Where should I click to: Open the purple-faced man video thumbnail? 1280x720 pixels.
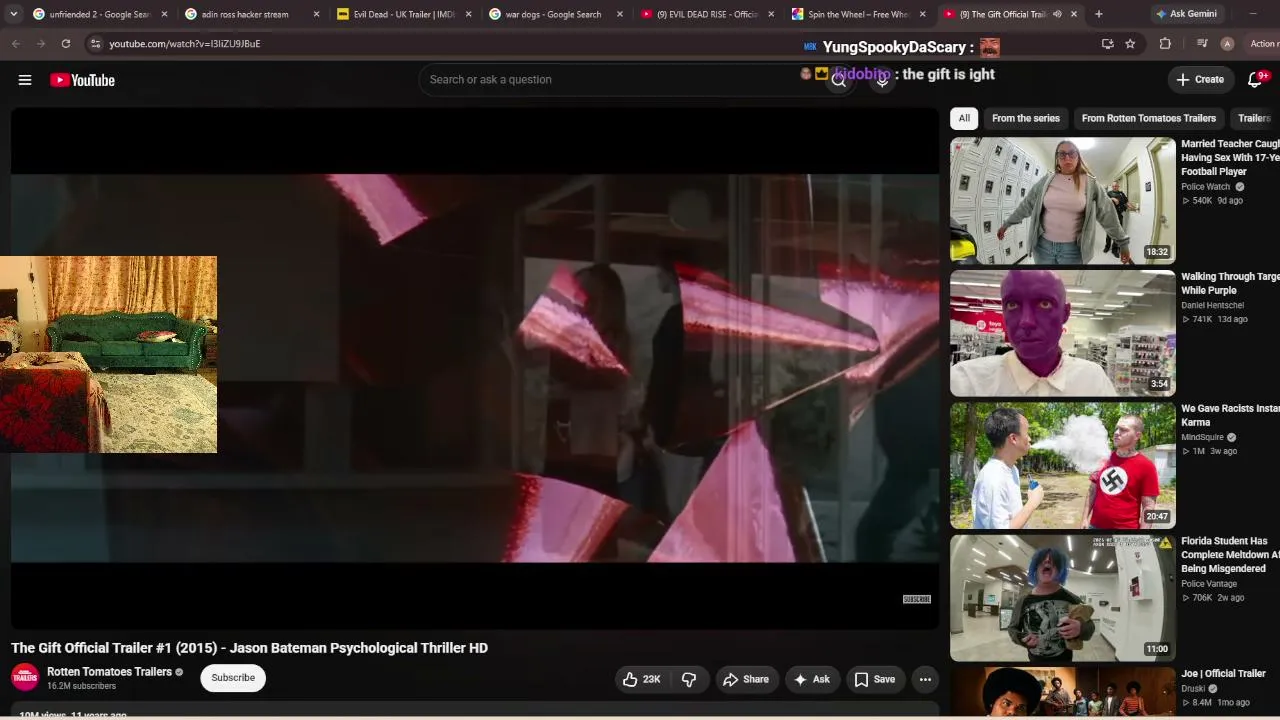[1063, 333]
